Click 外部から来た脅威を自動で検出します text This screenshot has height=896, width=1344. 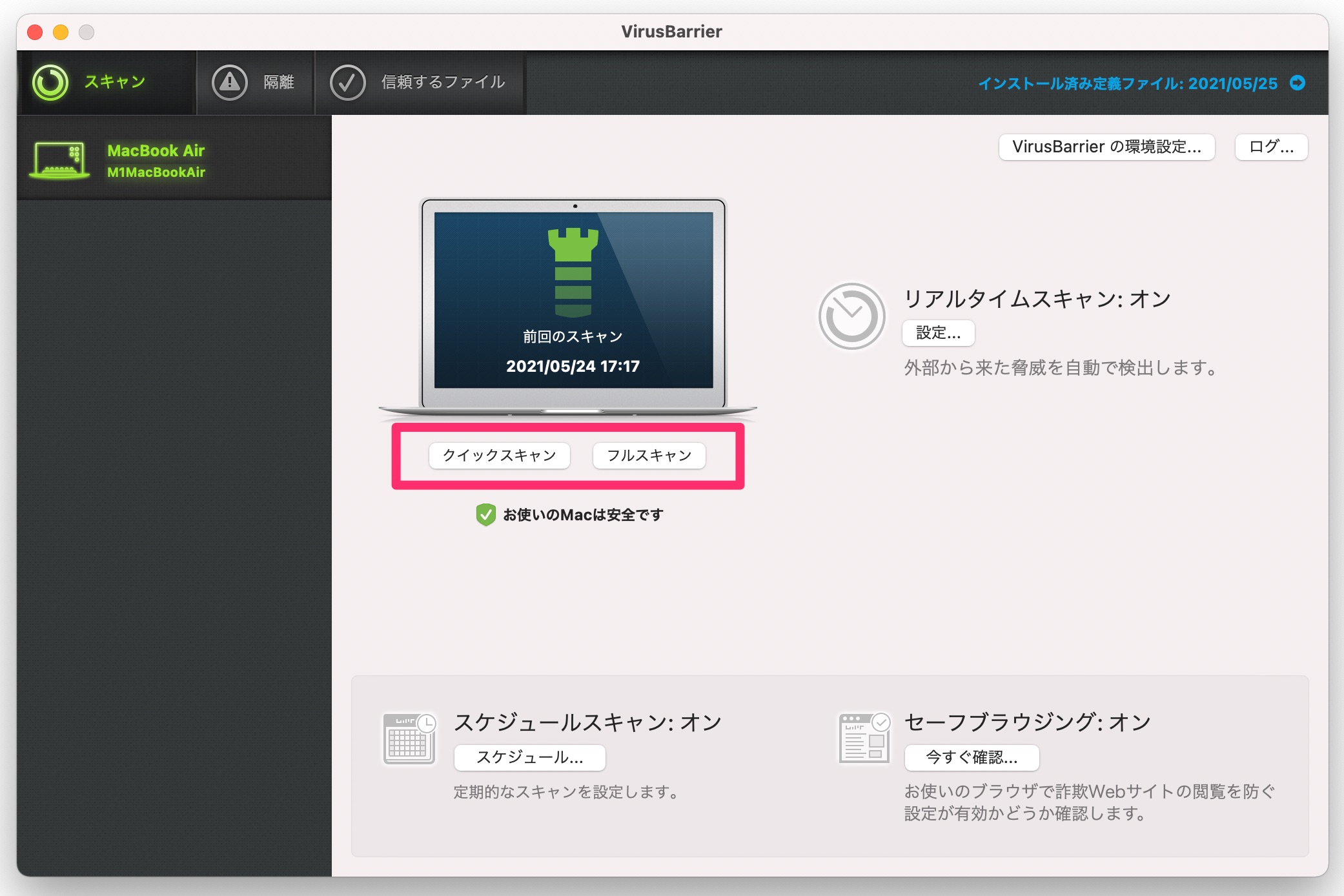tap(1061, 368)
